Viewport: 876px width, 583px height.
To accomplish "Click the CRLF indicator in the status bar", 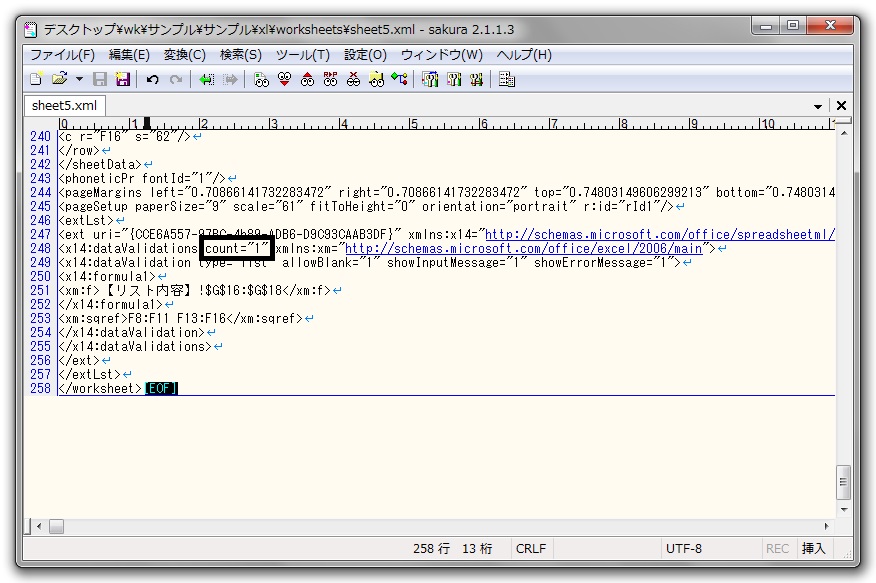I will tap(531, 549).
